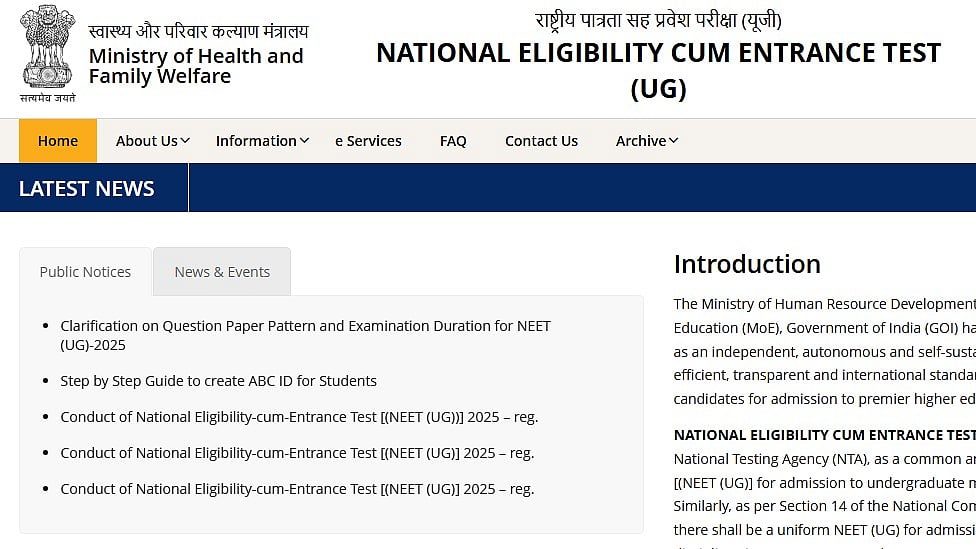Open the Home menu item

pos(58,141)
